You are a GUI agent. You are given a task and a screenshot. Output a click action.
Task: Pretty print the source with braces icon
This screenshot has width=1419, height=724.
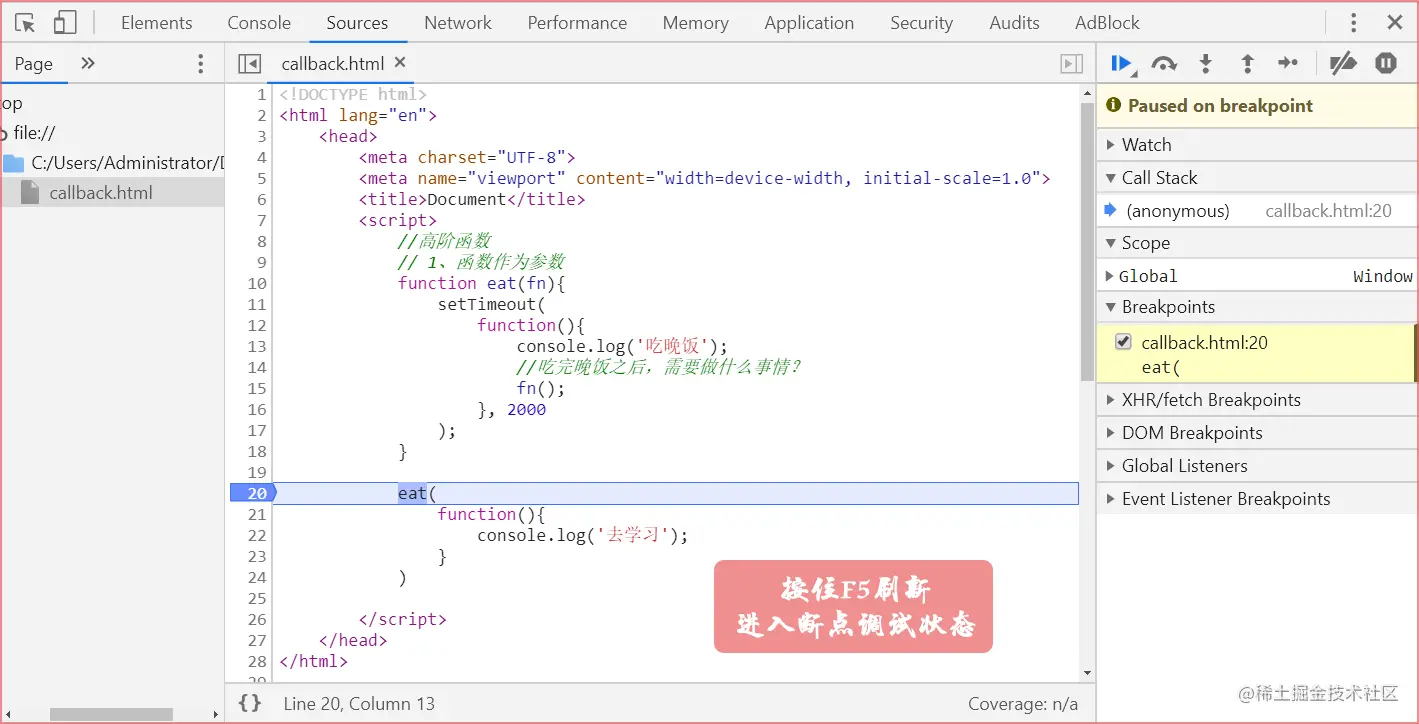250,703
